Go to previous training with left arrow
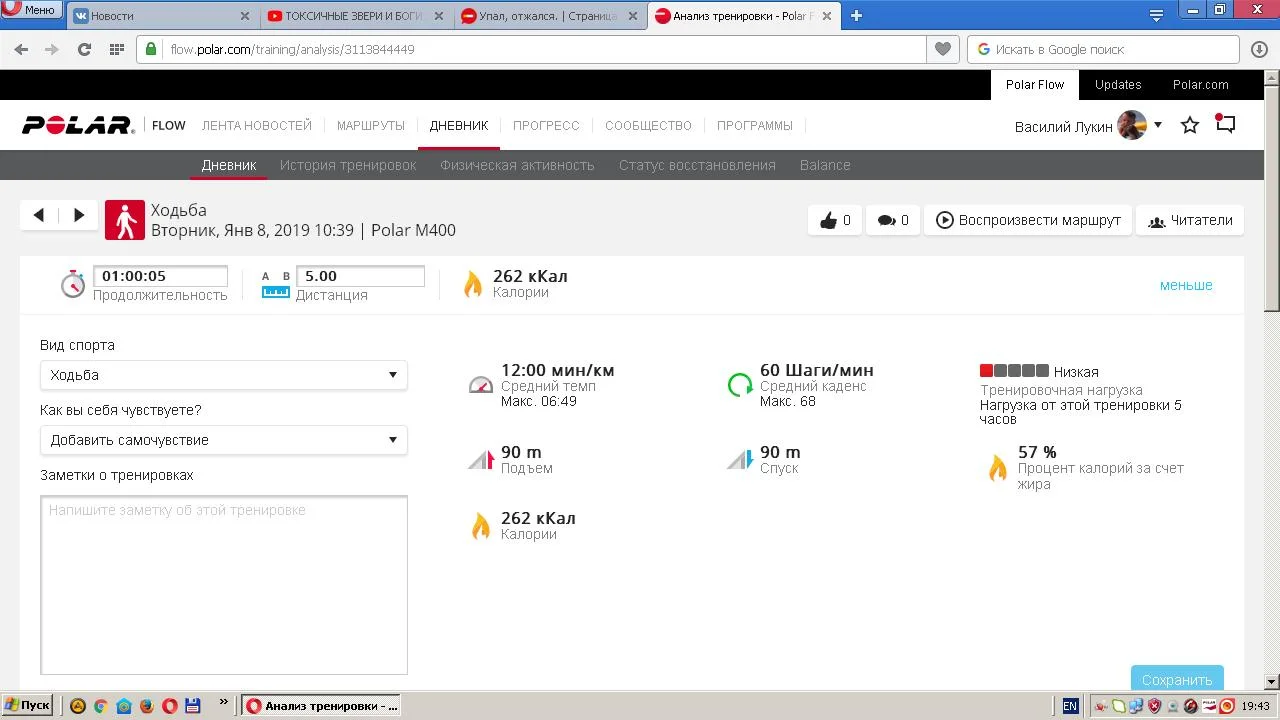 click(39, 215)
